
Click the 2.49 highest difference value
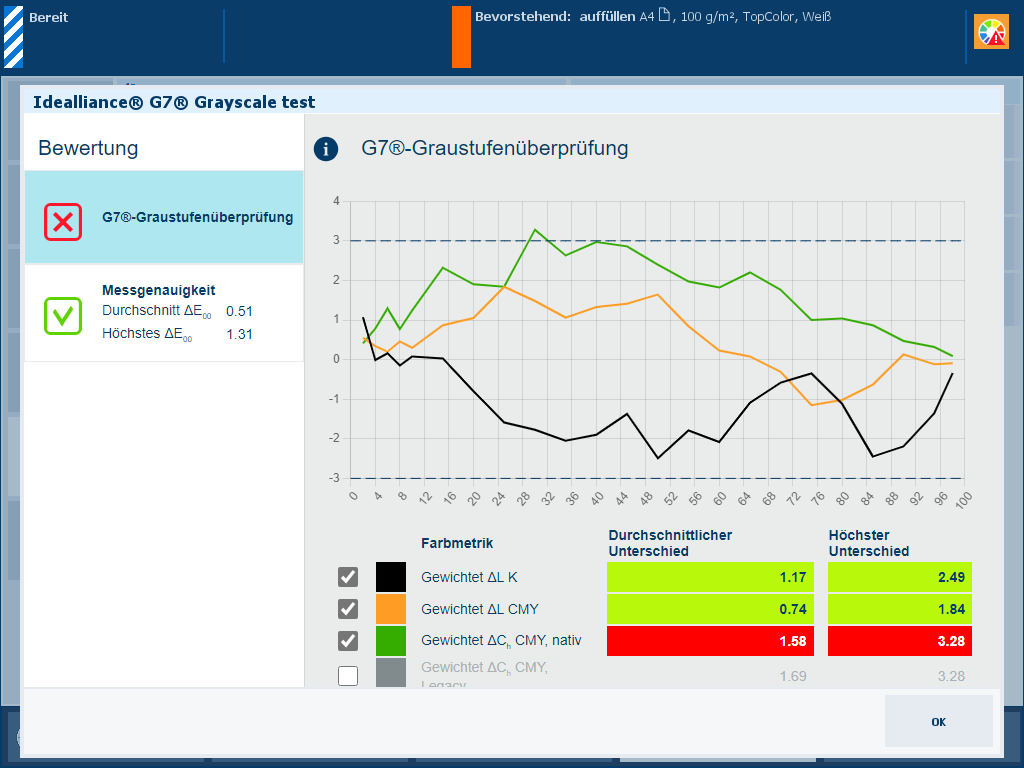pyautogui.click(x=951, y=577)
